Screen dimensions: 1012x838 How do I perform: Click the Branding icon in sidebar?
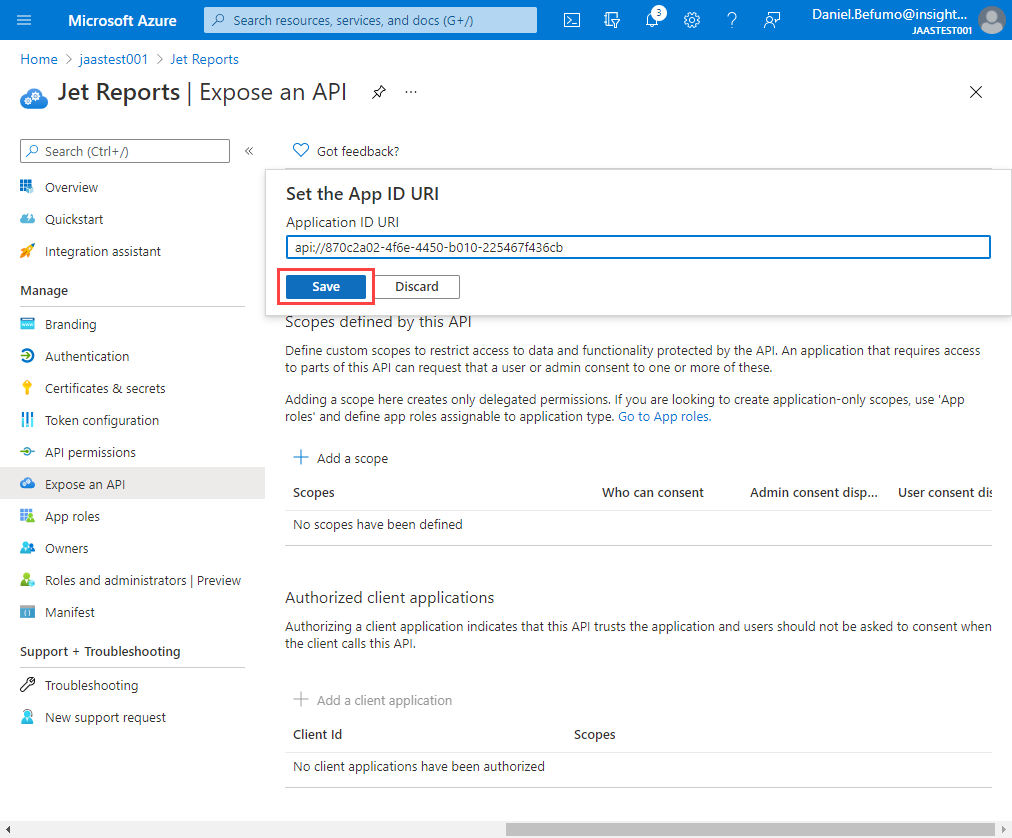pyautogui.click(x=27, y=323)
